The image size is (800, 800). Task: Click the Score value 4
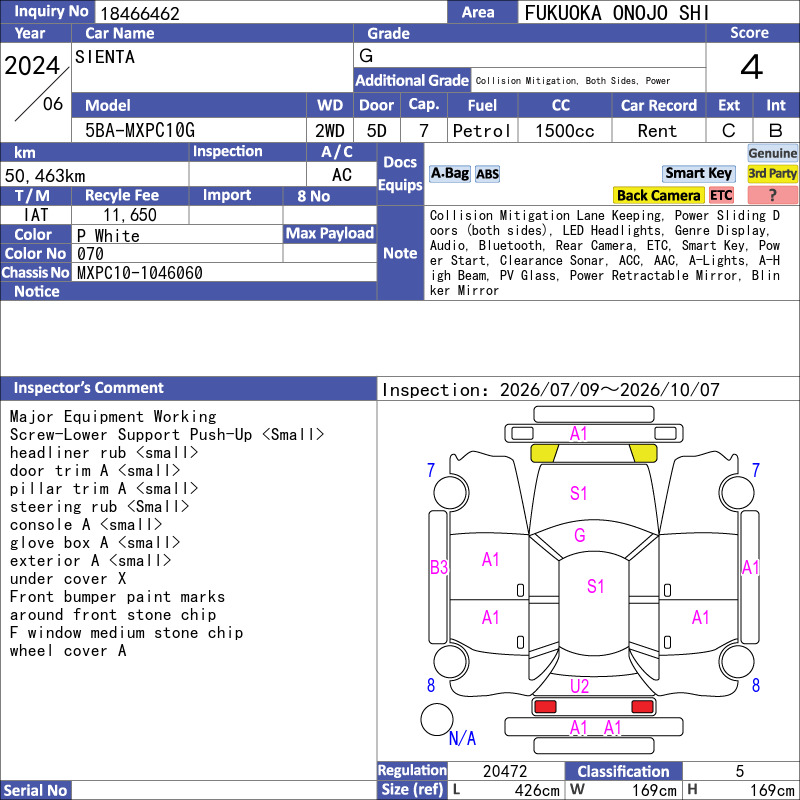point(752,67)
